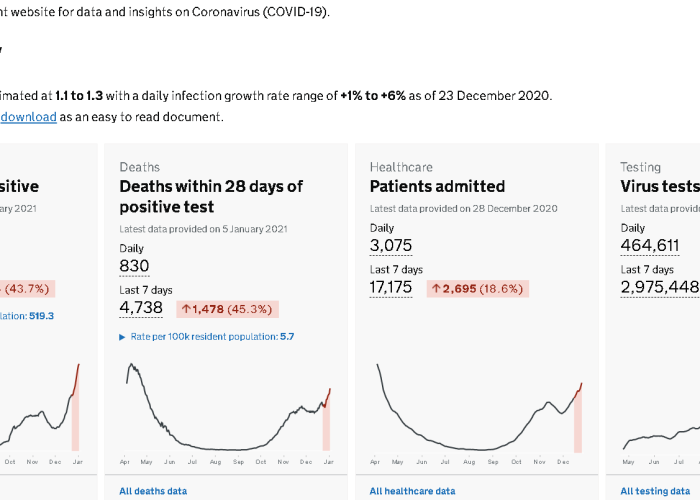Go to All healthcare data

click(x=412, y=491)
